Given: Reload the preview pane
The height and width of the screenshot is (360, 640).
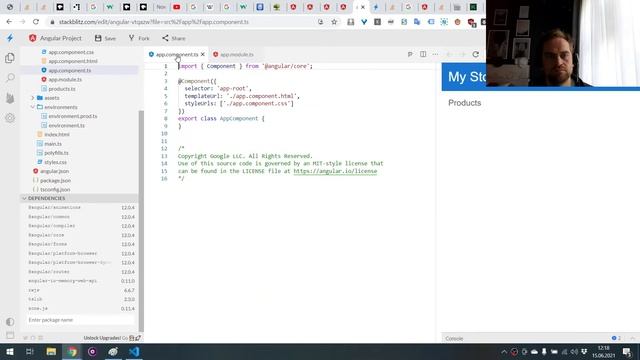Looking at the screenshot, I should 476,54.
